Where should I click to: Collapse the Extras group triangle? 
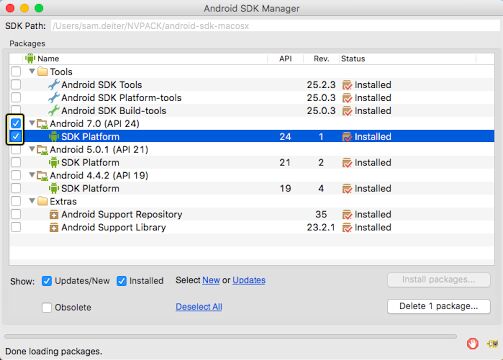pos(32,201)
